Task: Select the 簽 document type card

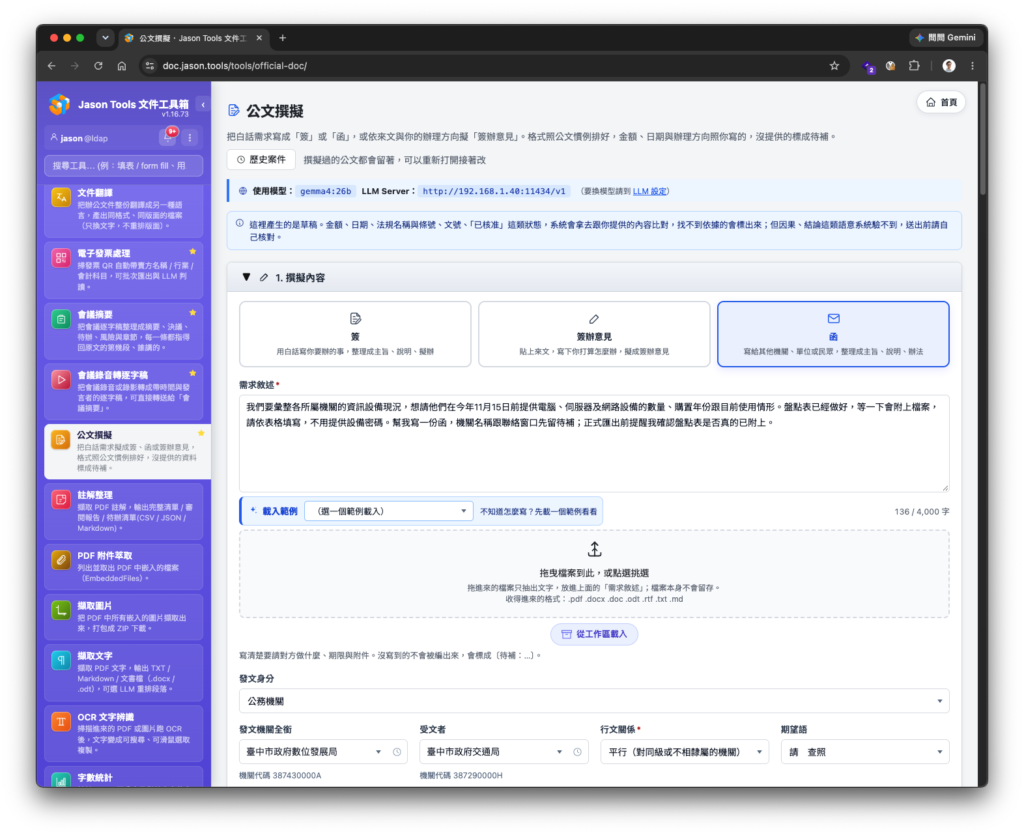Action: click(x=355, y=334)
